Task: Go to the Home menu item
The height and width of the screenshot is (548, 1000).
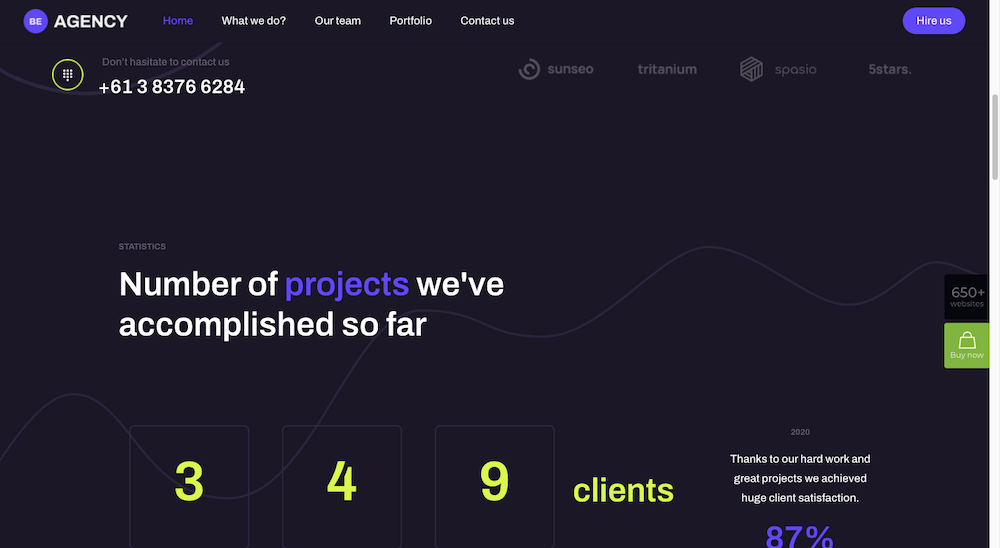Action: point(178,21)
